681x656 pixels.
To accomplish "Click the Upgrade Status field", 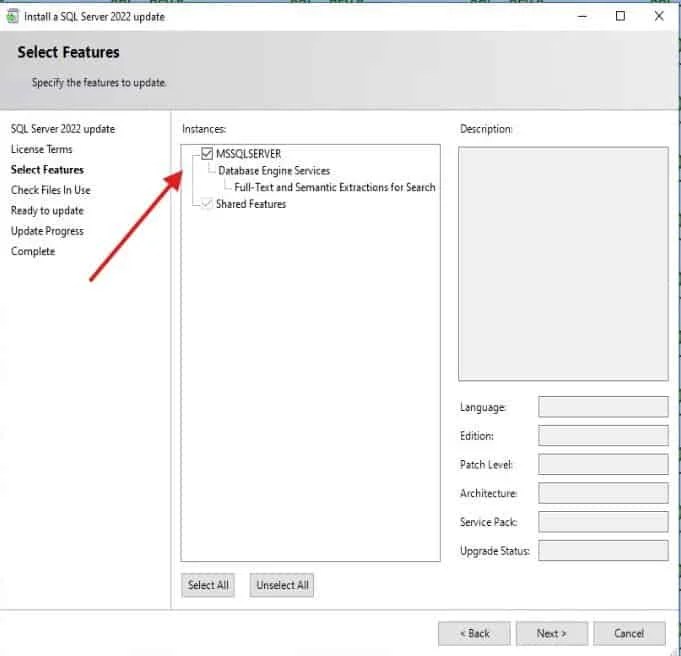I will tap(603, 551).
